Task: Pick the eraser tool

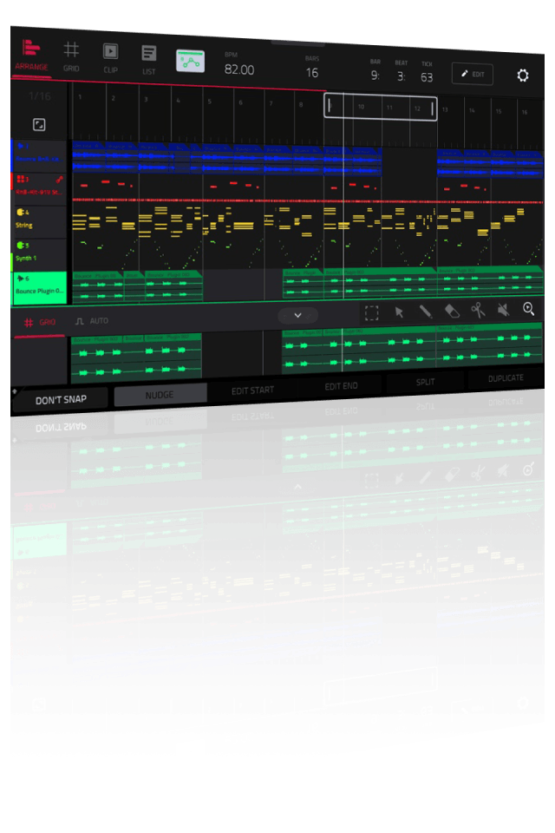Action: click(452, 310)
